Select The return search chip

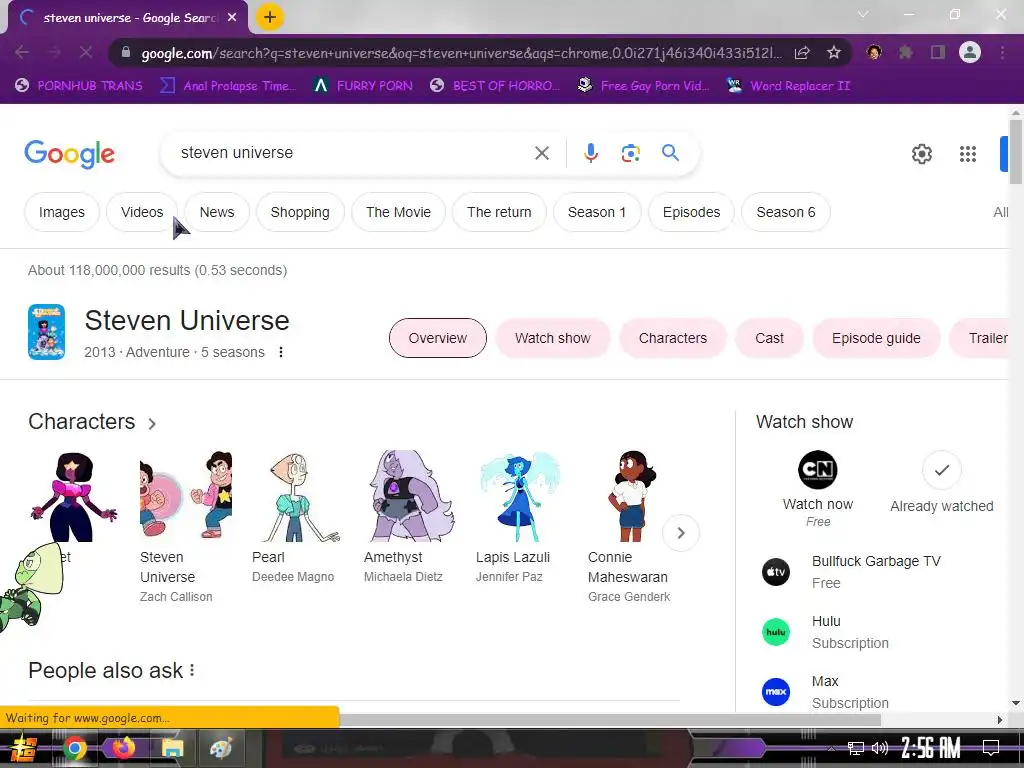[x=499, y=212]
